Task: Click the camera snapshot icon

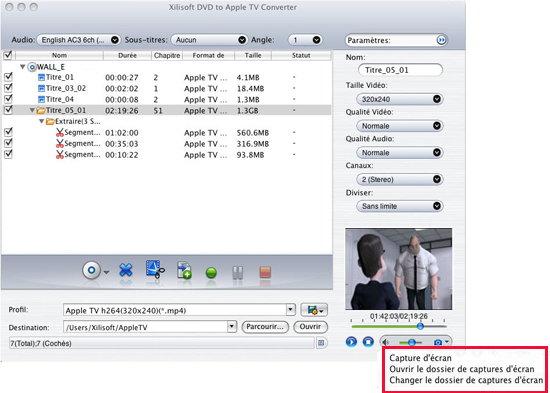Action: (438, 342)
